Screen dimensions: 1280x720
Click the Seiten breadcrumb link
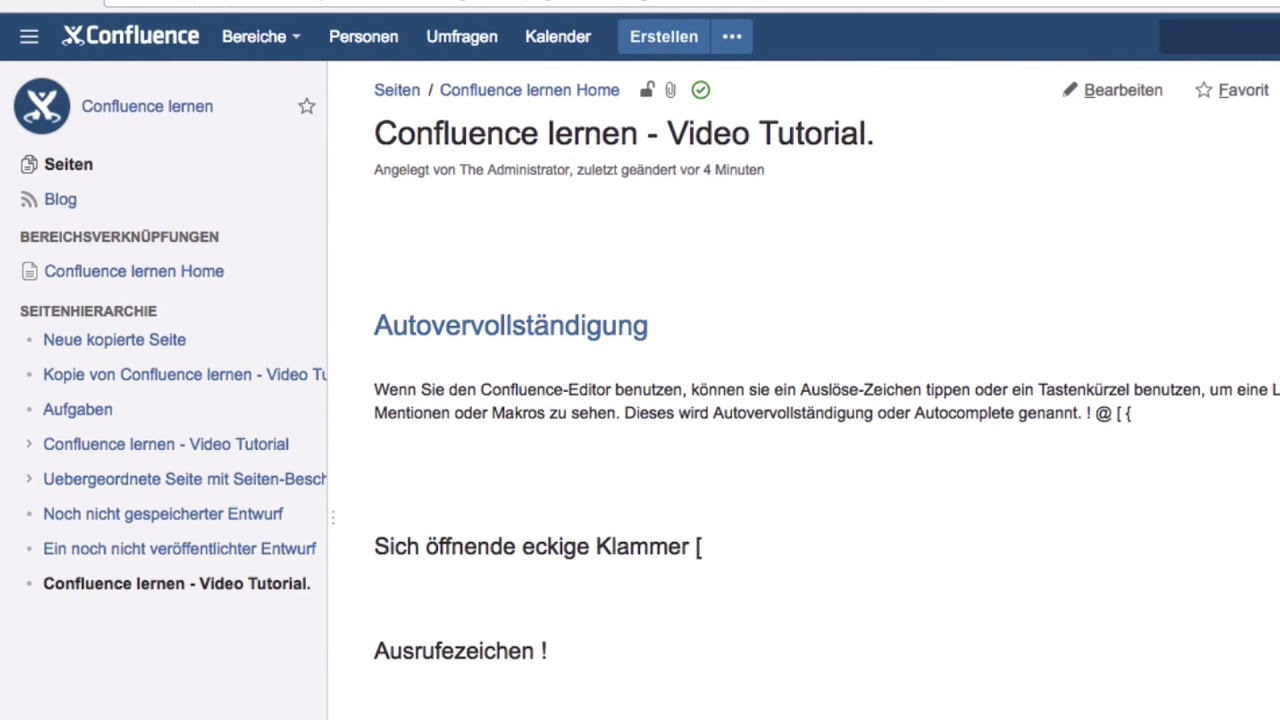[x=397, y=90]
